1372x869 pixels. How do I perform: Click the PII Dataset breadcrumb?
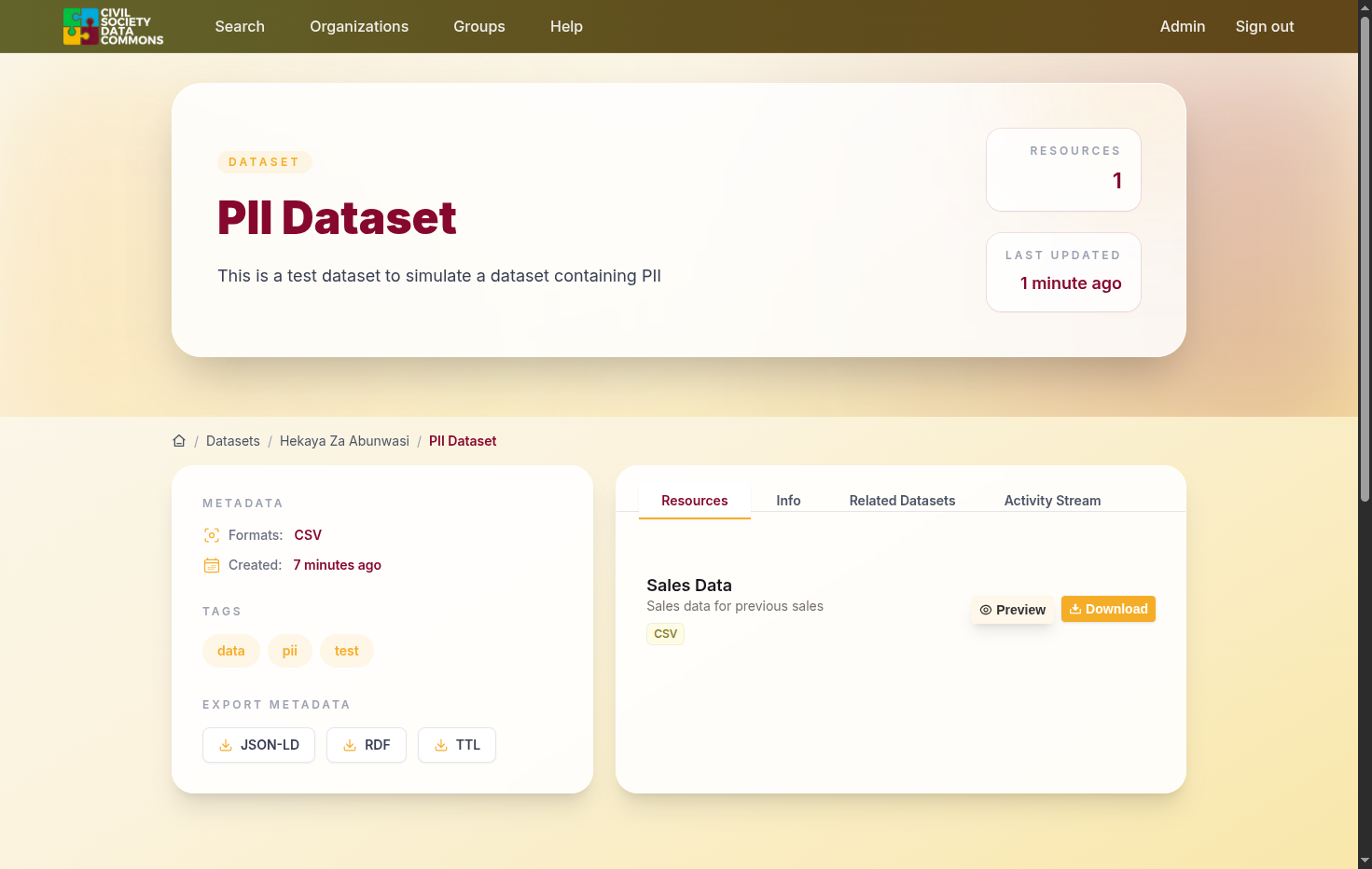[x=463, y=441]
